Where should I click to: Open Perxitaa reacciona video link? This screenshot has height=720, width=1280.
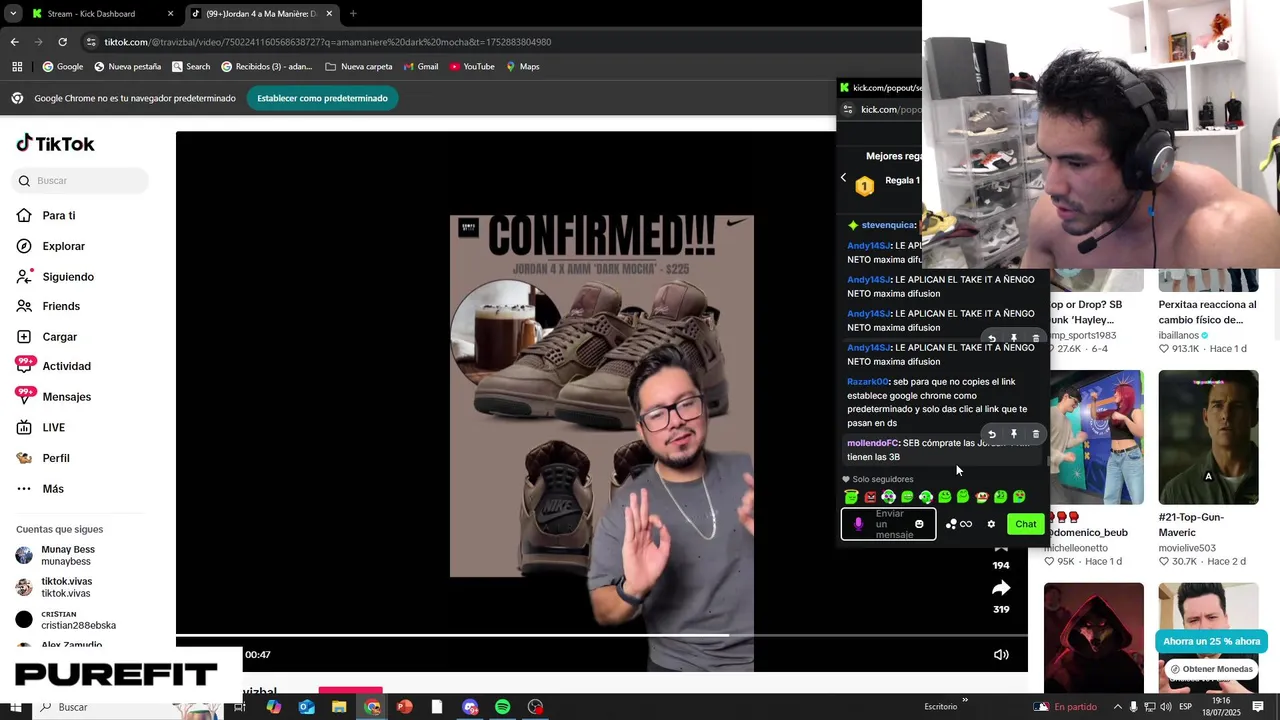[1207, 312]
